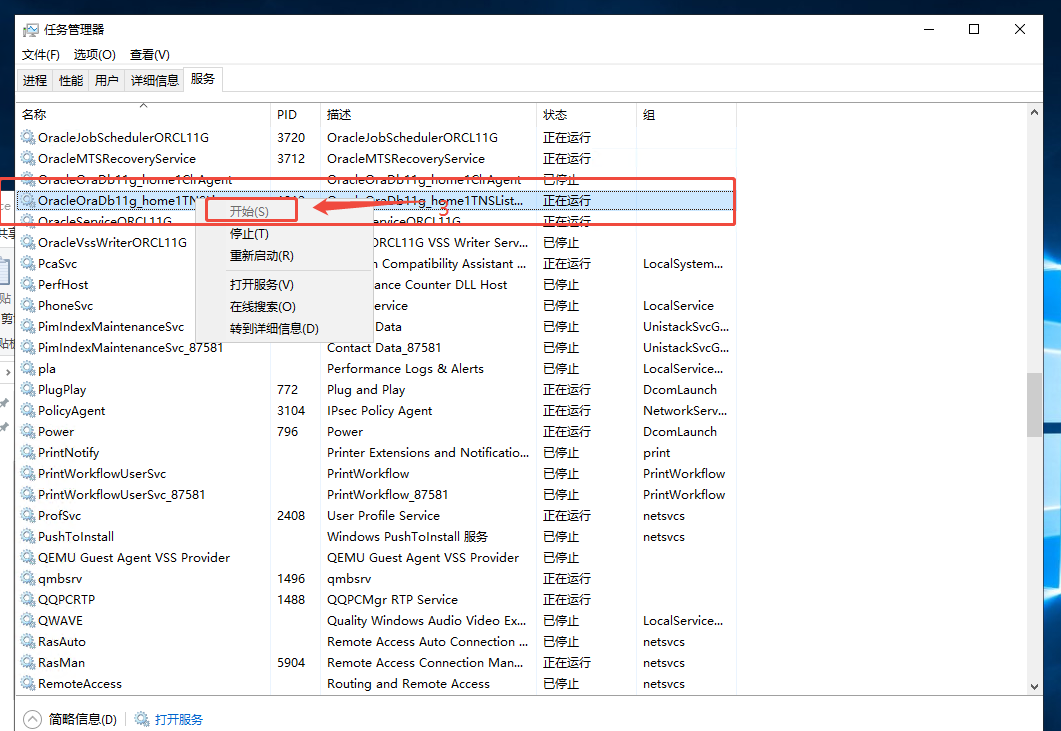
Task: Switch to the 性能 tab
Action: click(71, 81)
